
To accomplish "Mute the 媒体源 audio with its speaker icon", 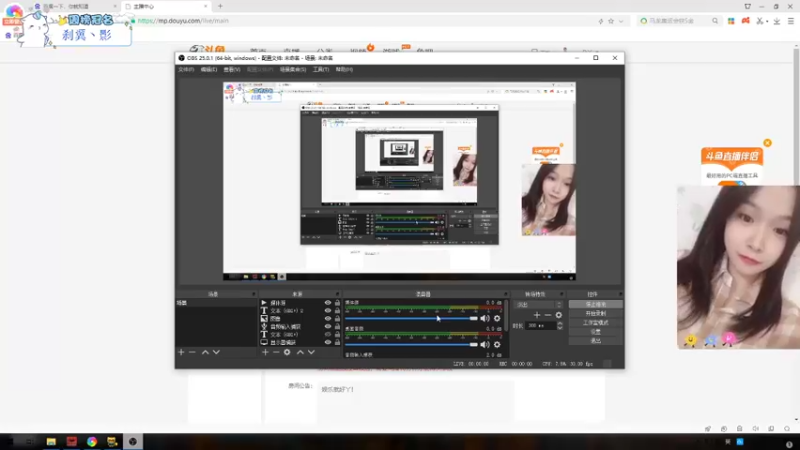I will click(485, 318).
